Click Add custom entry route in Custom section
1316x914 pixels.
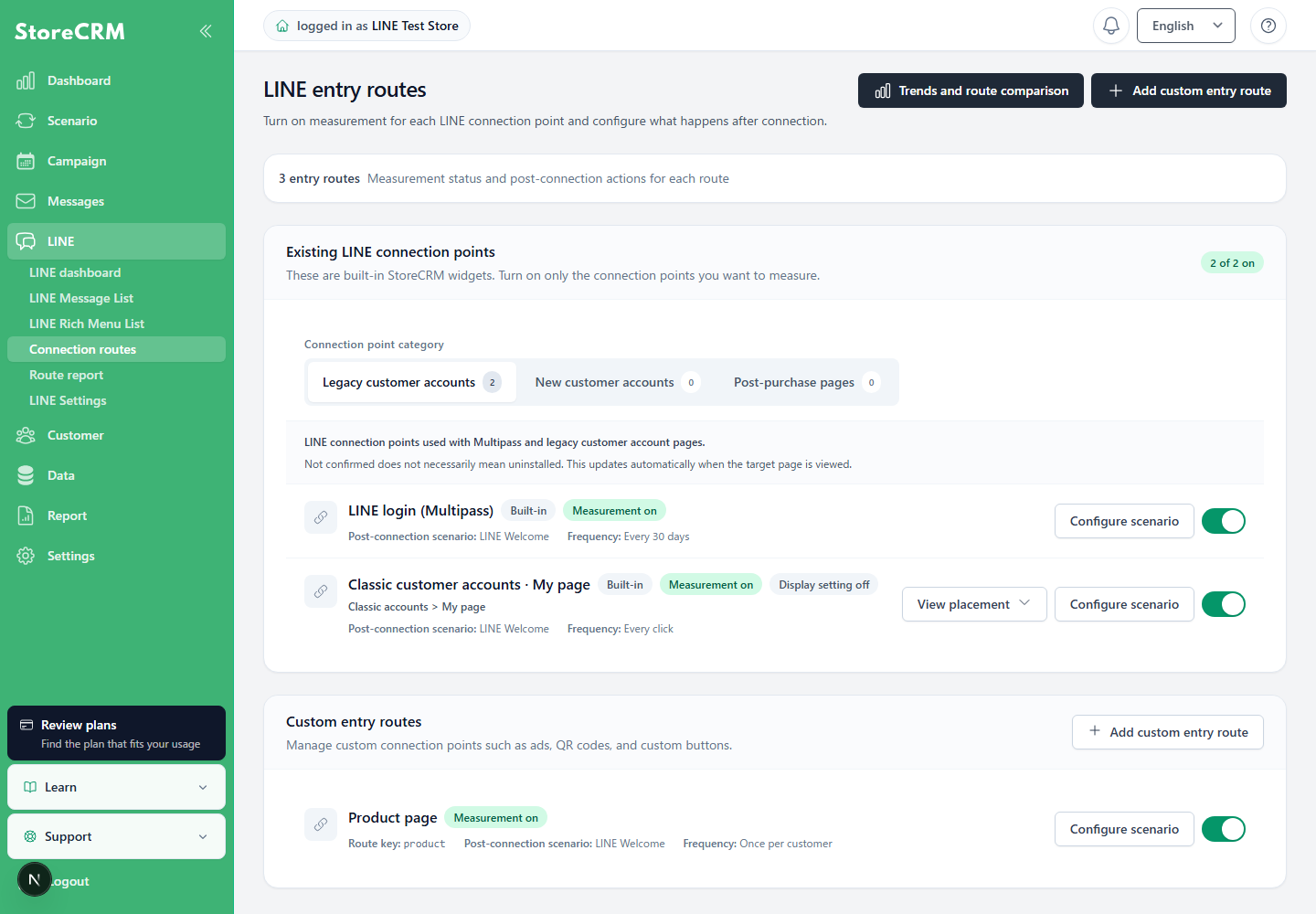[1168, 732]
